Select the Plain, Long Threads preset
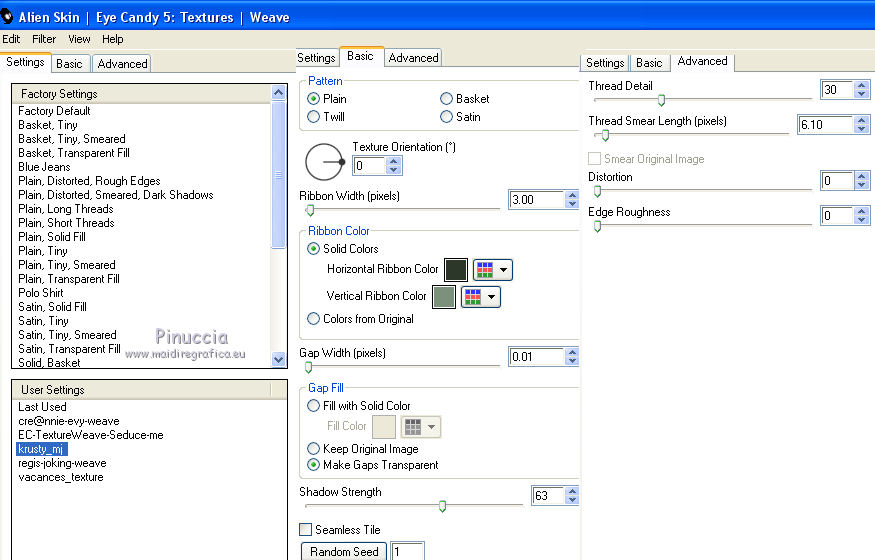This screenshot has width=875, height=560. click(x=66, y=209)
